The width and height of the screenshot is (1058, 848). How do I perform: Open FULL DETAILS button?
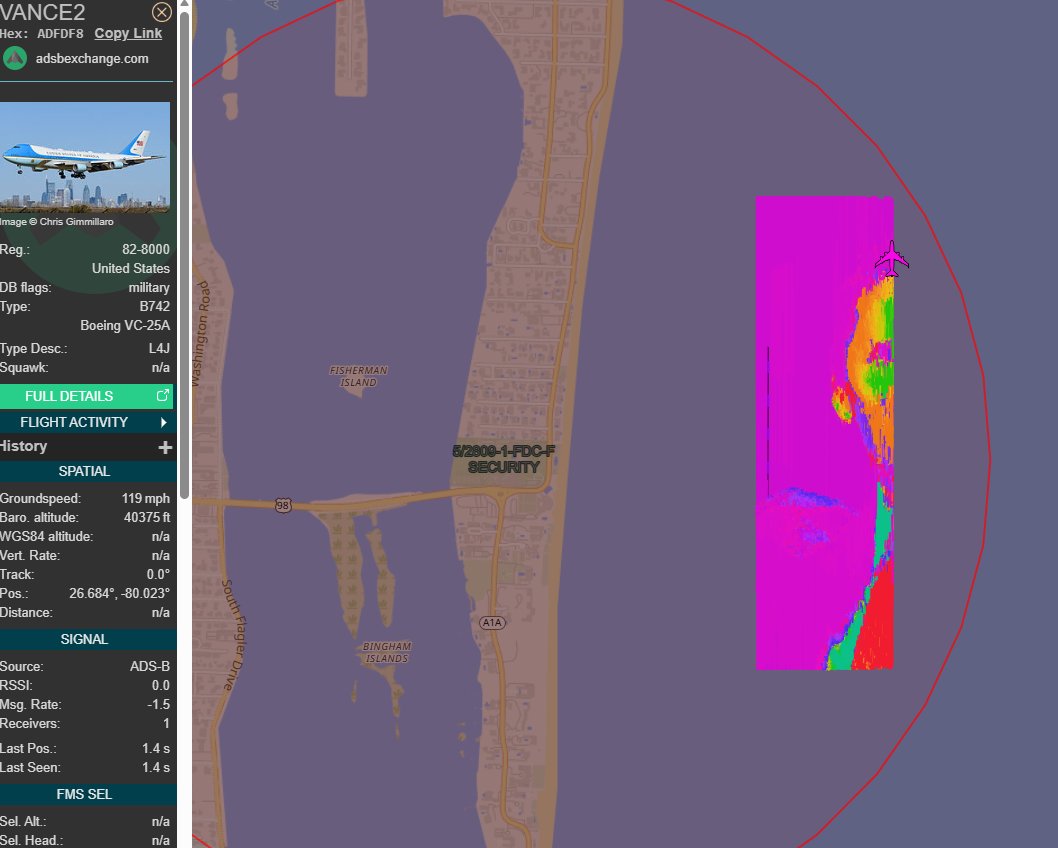pyautogui.click(x=86, y=397)
